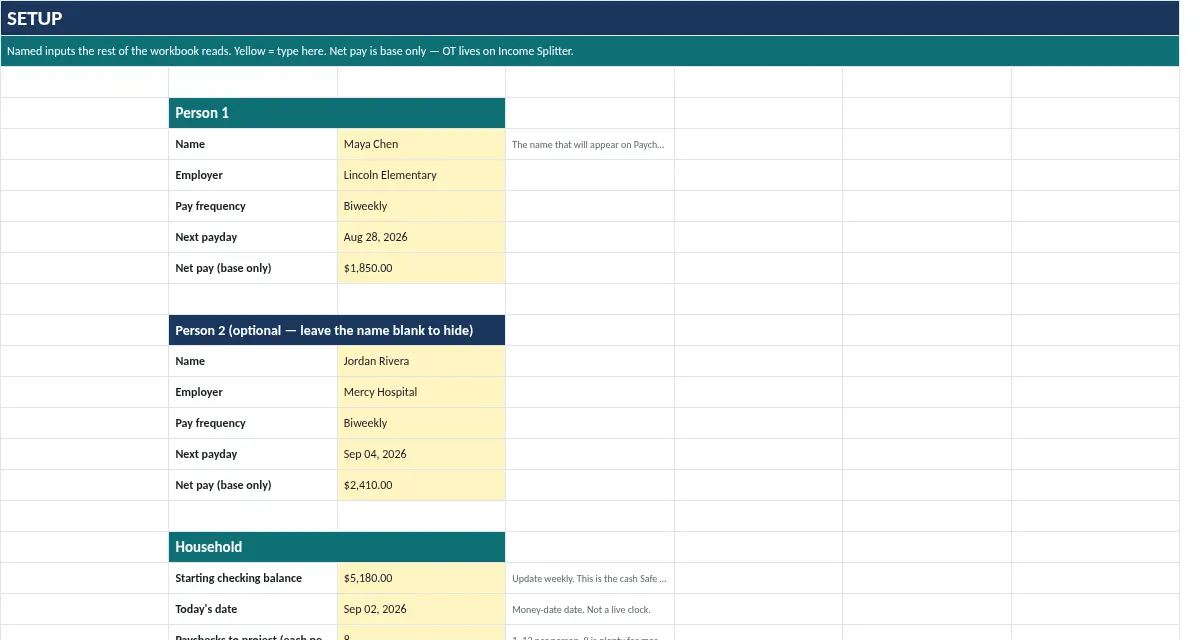This screenshot has width=1200, height=640.
Task: Select the $2,410.00 net pay cell
Action: pos(421,485)
